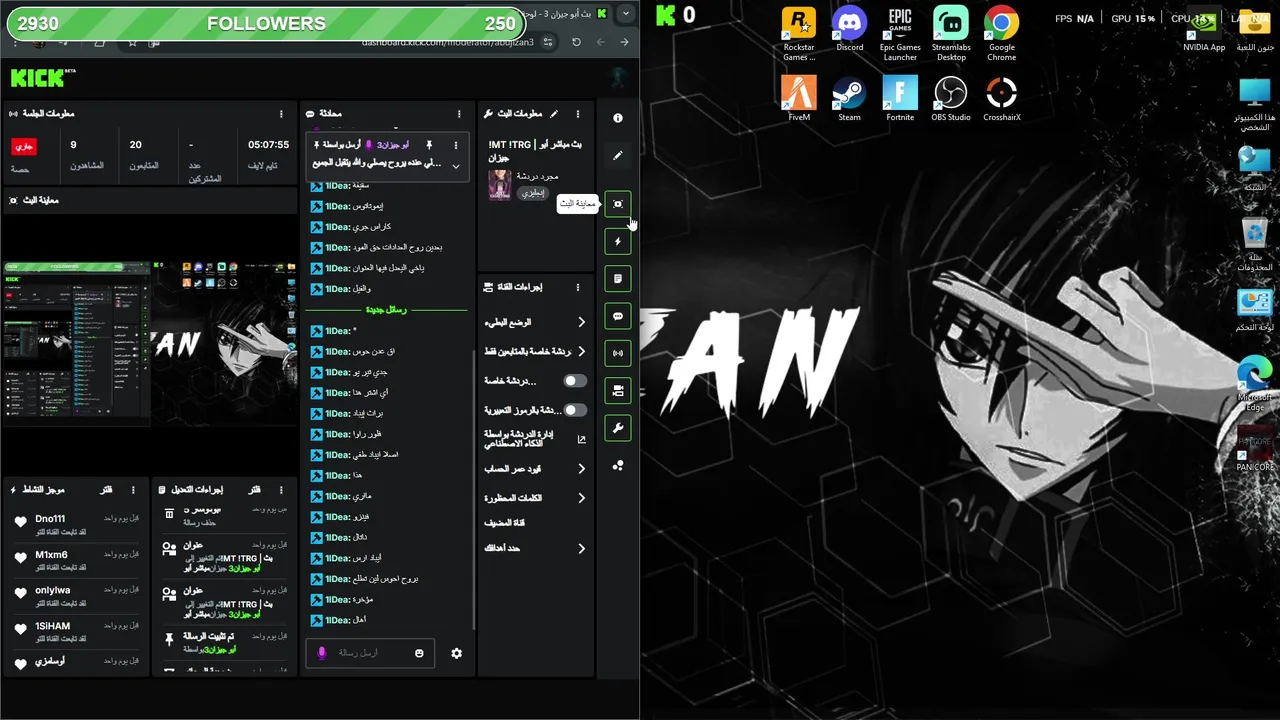
Task: Open Microsoft Edge desktop shortcut
Action: pyautogui.click(x=1254, y=383)
